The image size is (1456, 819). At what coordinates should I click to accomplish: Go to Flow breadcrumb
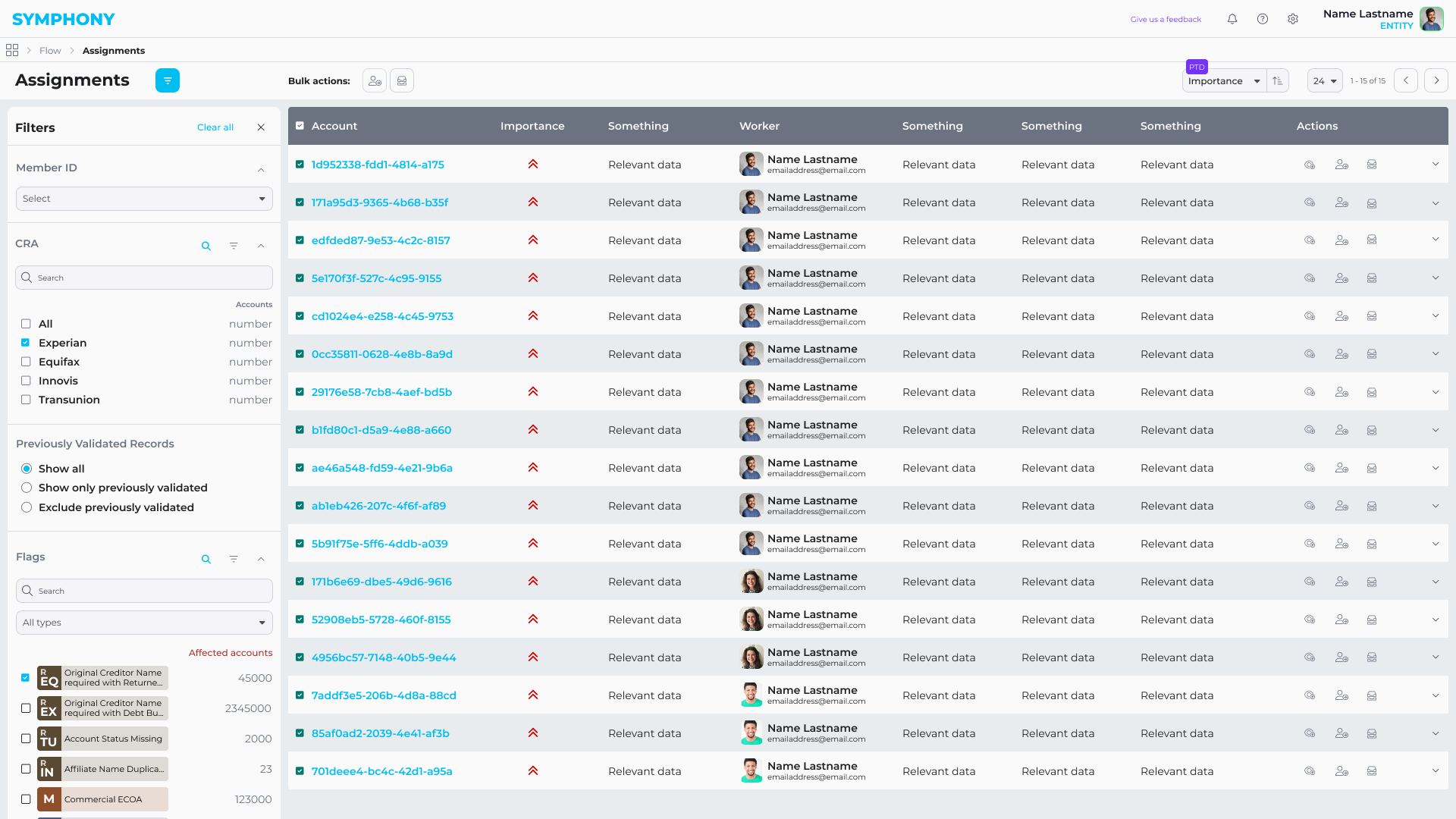(50, 51)
